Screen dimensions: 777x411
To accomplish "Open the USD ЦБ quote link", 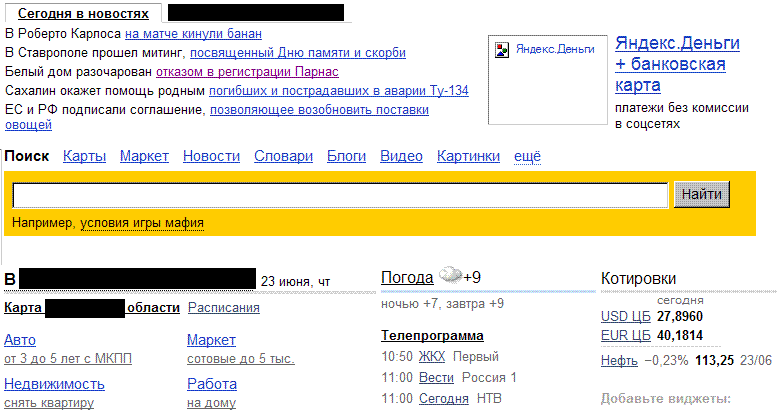I will [x=625, y=316].
